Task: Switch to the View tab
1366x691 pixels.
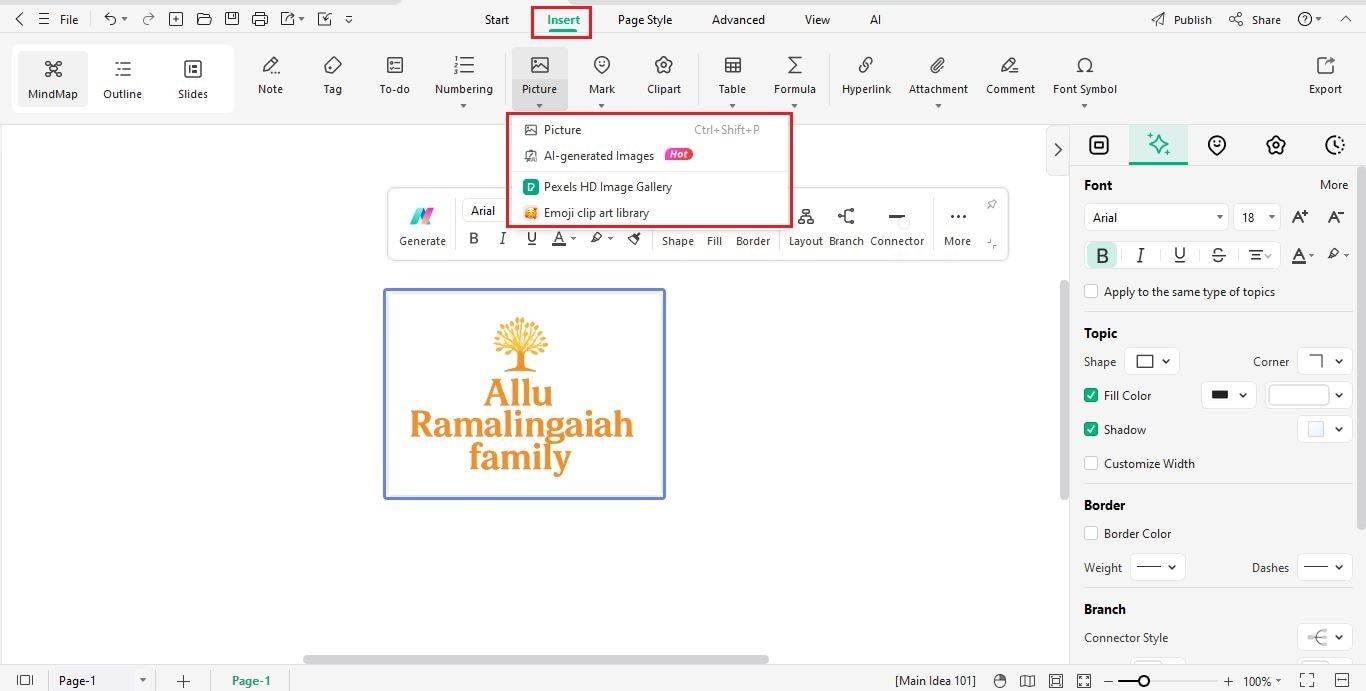Action: coord(817,20)
